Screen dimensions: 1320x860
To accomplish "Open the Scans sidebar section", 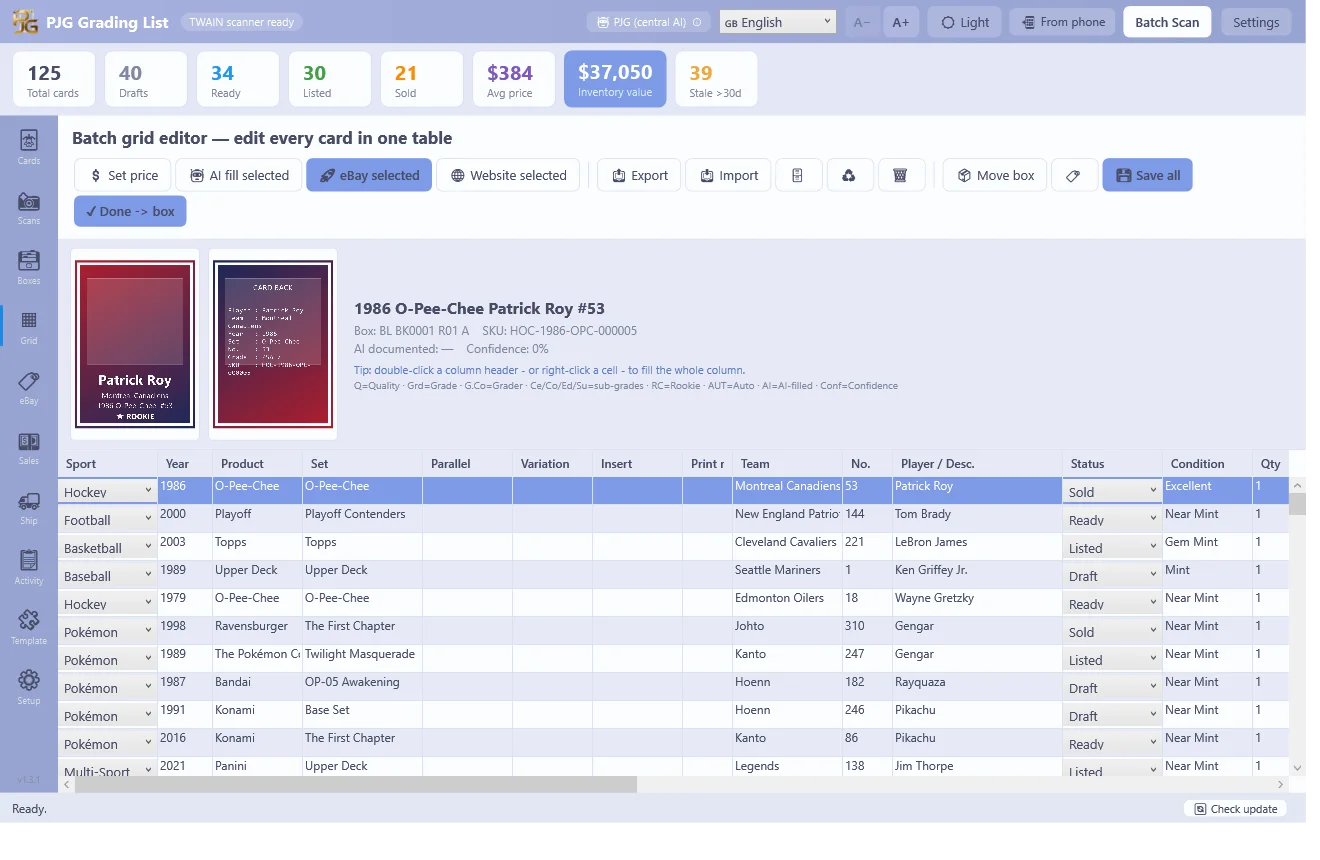I will [x=29, y=206].
